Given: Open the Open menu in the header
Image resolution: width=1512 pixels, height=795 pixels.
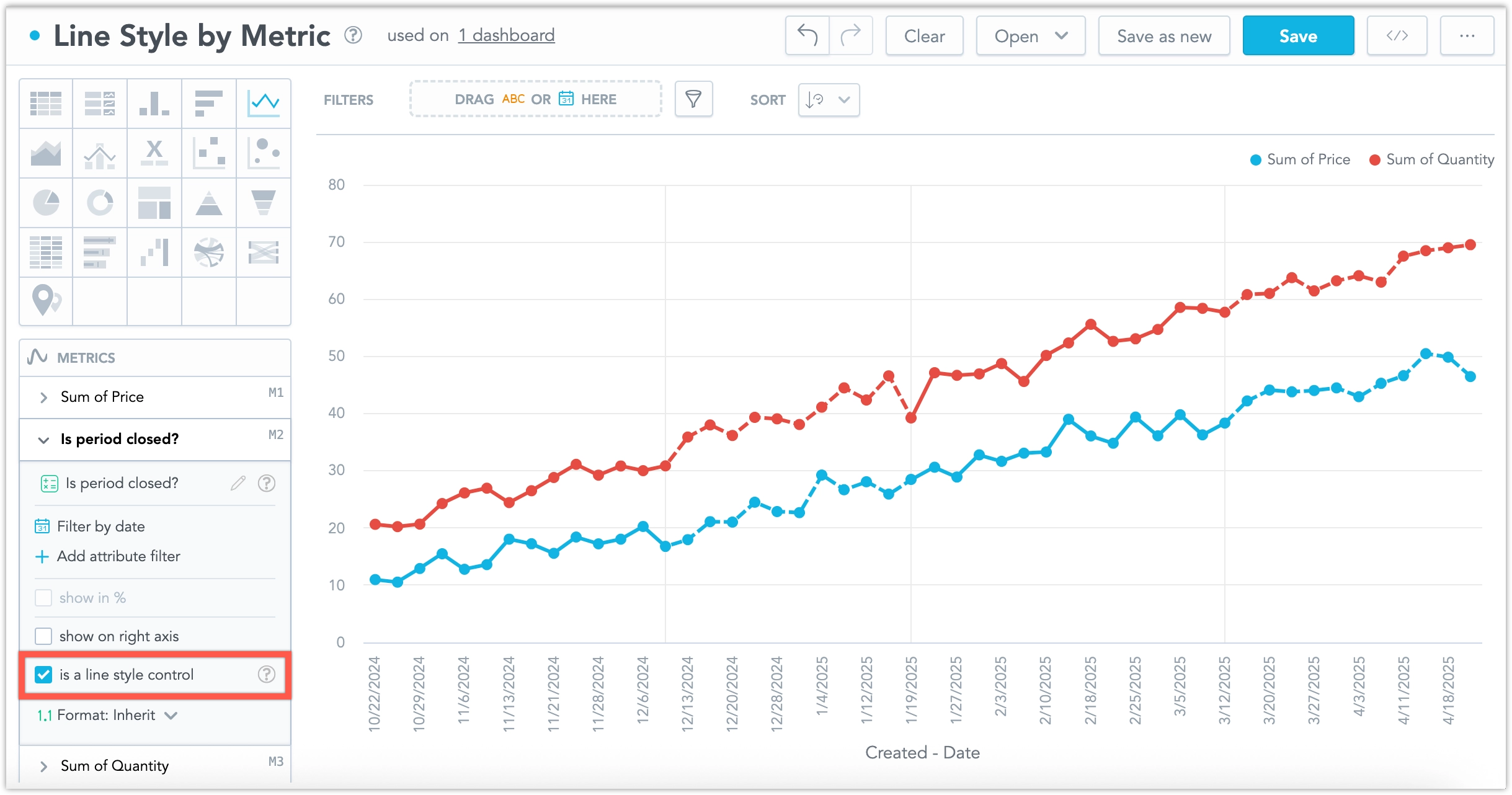Looking at the screenshot, I should coord(1029,35).
